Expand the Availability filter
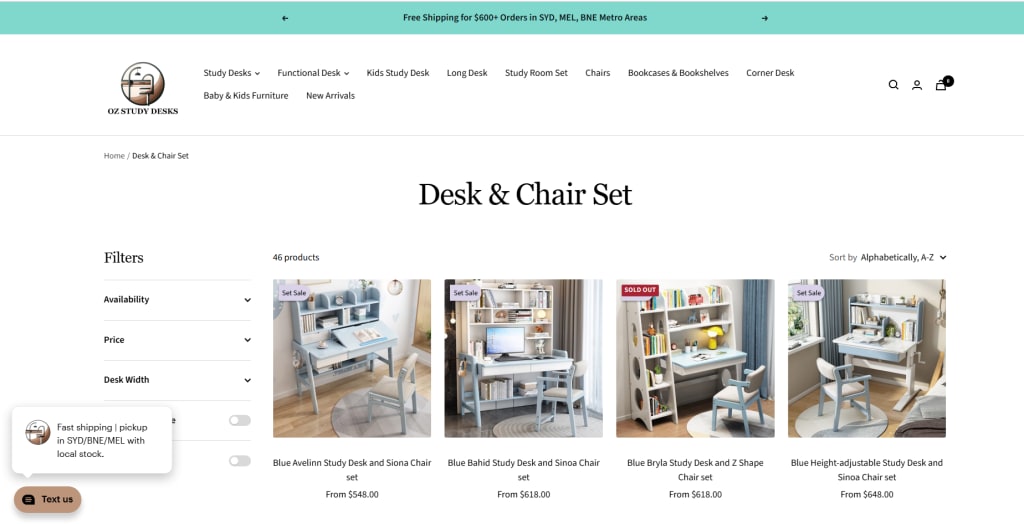The height and width of the screenshot is (524, 1024). [177, 300]
